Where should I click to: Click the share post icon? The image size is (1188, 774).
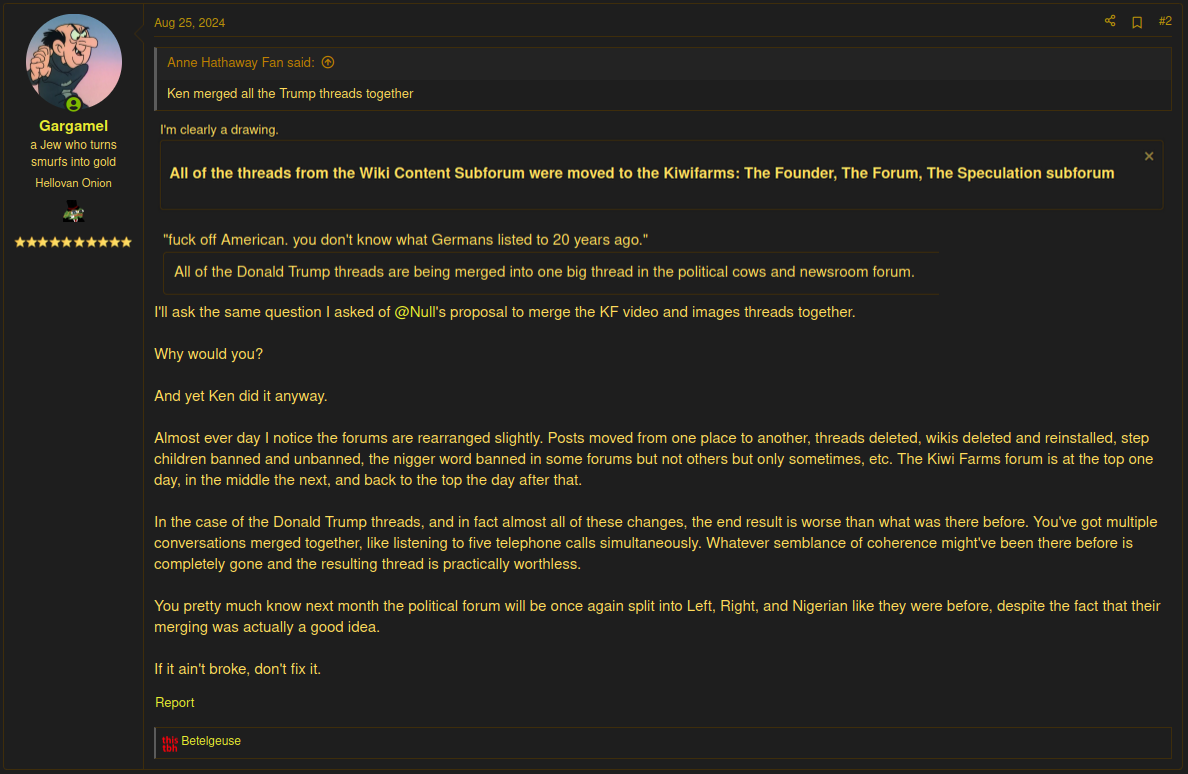1110,21
